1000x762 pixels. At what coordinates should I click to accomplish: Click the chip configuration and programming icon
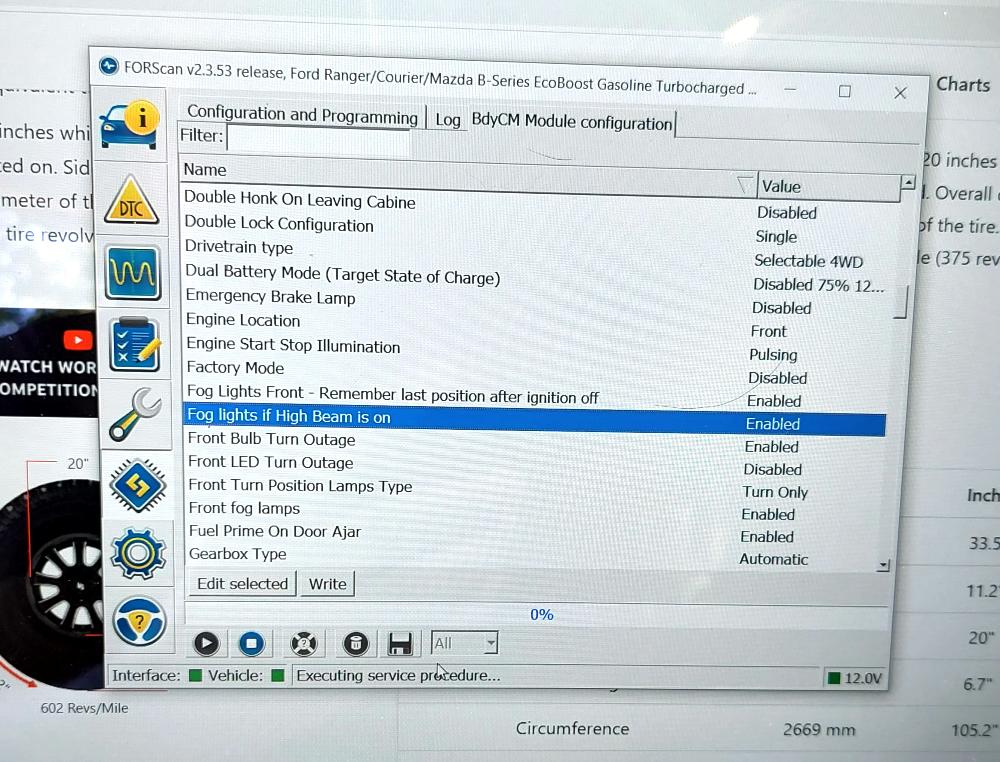point(136,485)
